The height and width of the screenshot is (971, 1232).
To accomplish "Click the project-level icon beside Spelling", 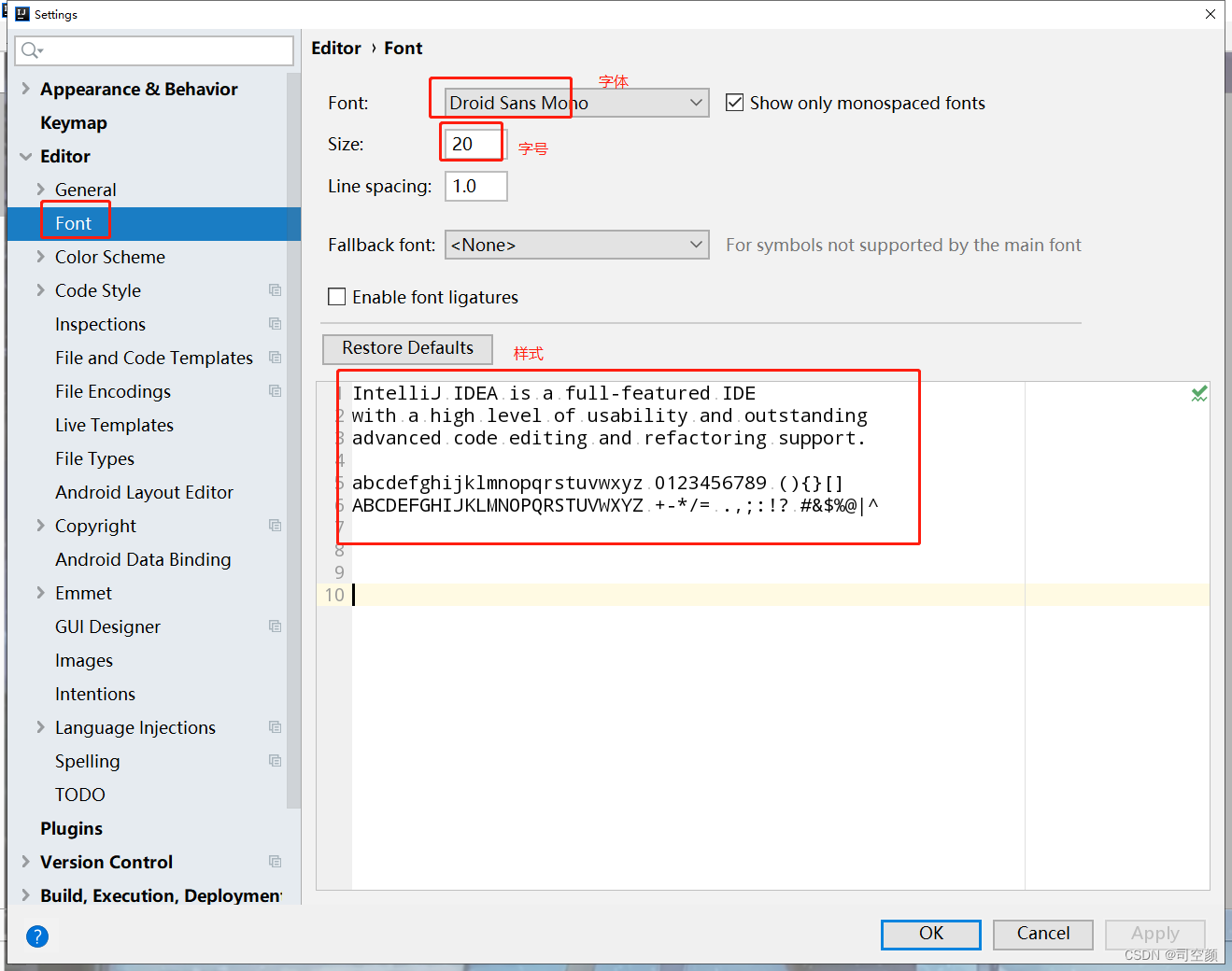I will click(275, 761).
